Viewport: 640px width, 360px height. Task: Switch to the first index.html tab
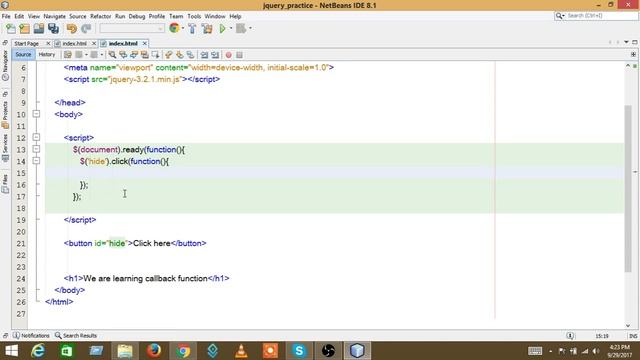[x=74, y=43]
